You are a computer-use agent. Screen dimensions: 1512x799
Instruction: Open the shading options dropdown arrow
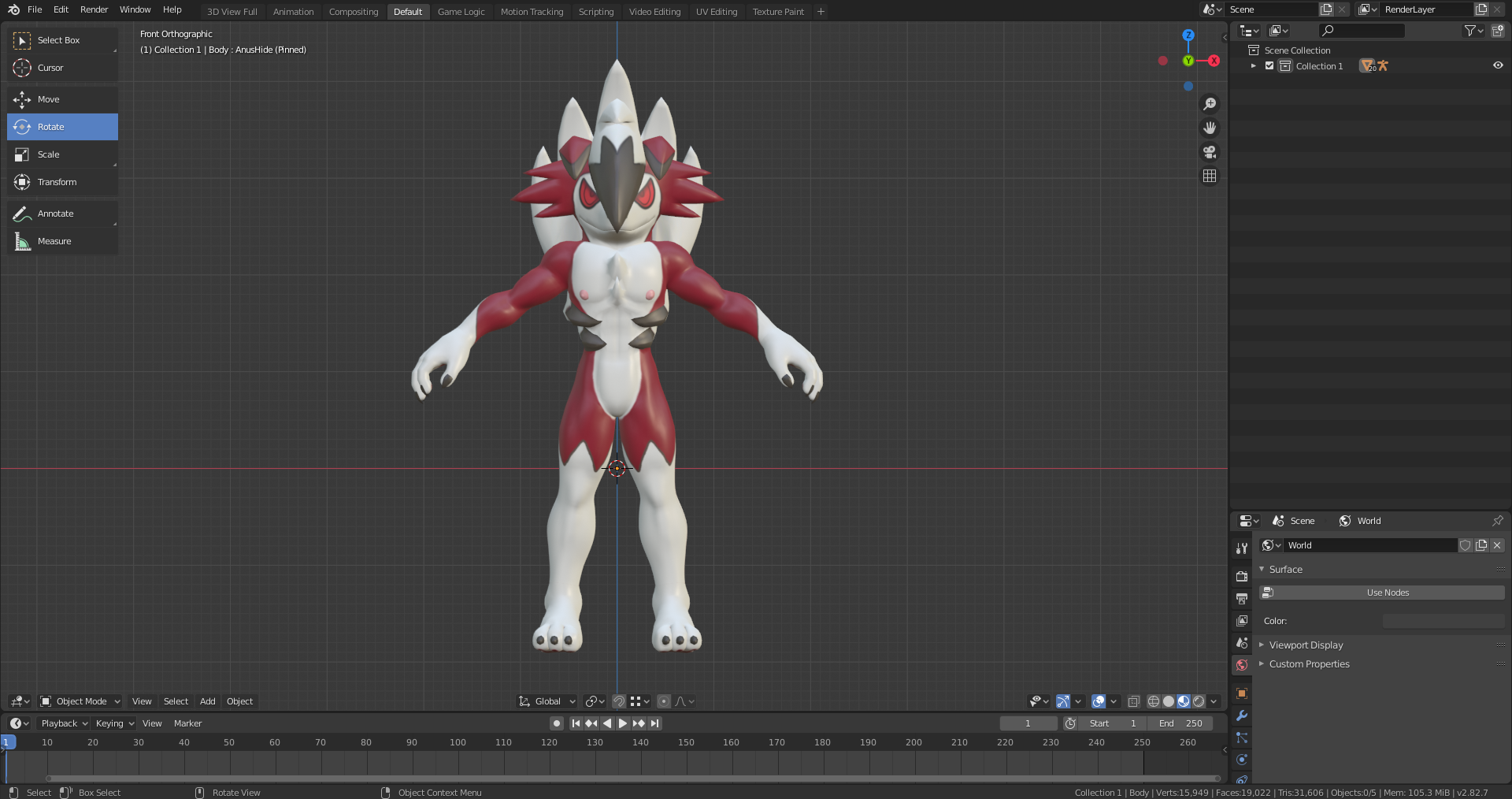(x=1214, y=701)
